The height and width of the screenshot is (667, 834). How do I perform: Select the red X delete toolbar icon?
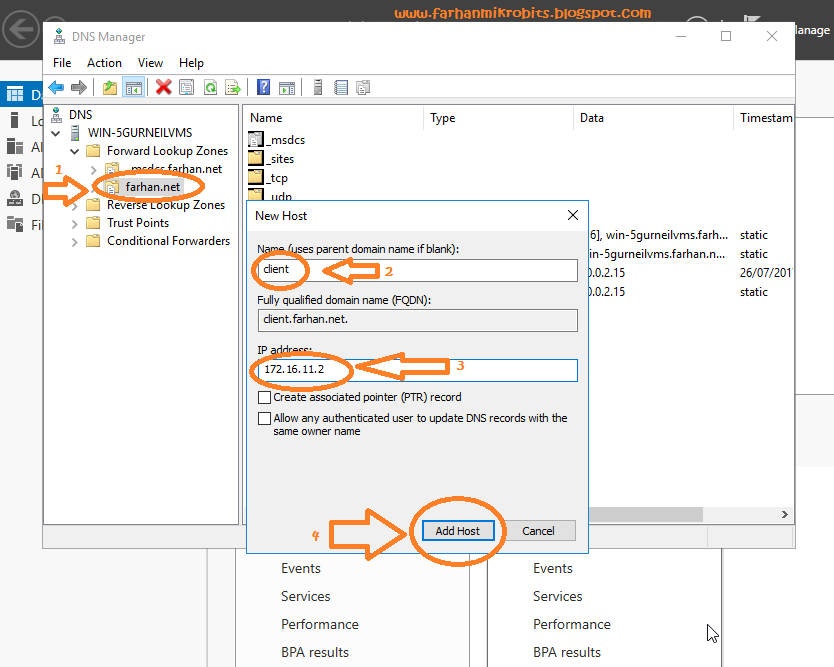163,87
